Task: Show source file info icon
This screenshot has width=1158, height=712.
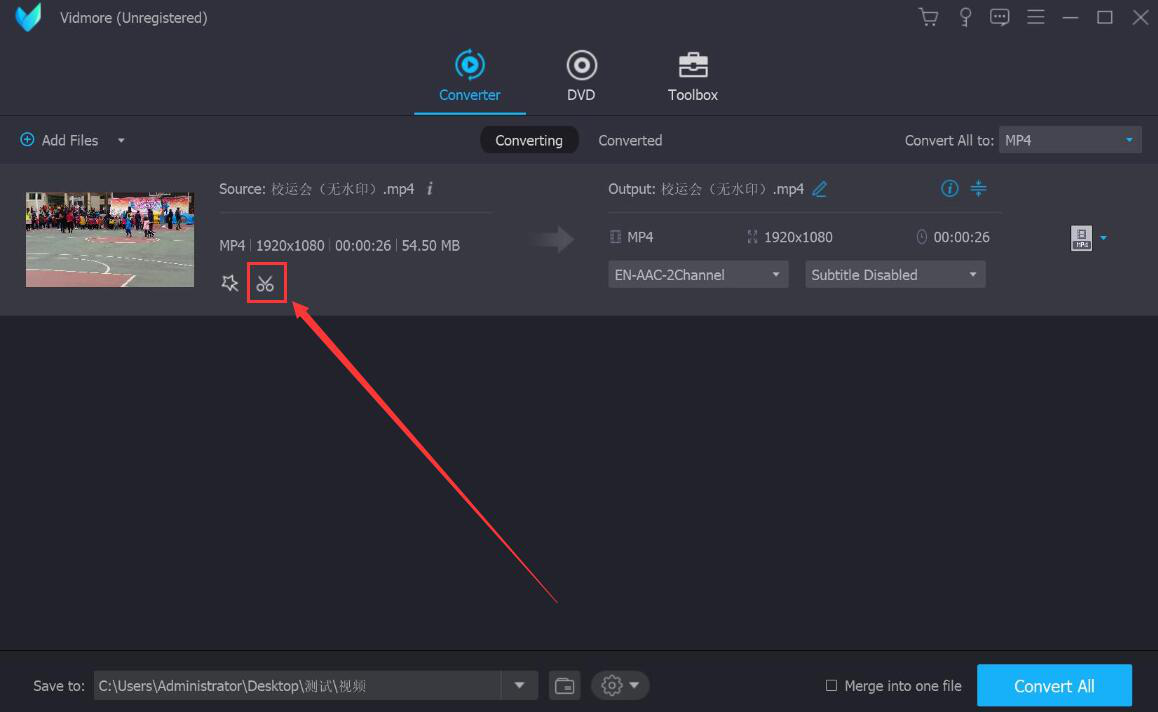Action: point(430,188)
